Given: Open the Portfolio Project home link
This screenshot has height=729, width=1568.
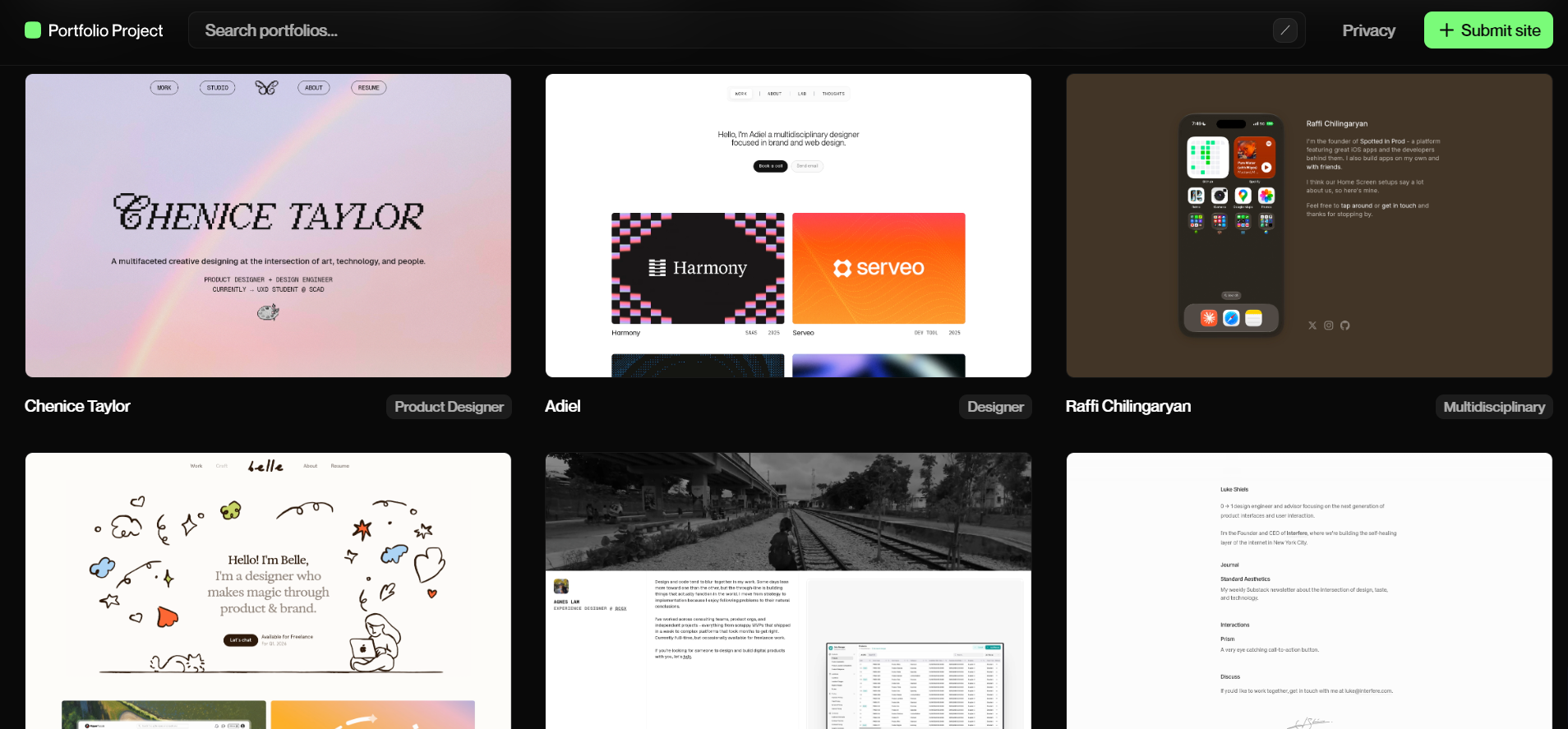Looking at the screenshot, I should tap(94, 30).
